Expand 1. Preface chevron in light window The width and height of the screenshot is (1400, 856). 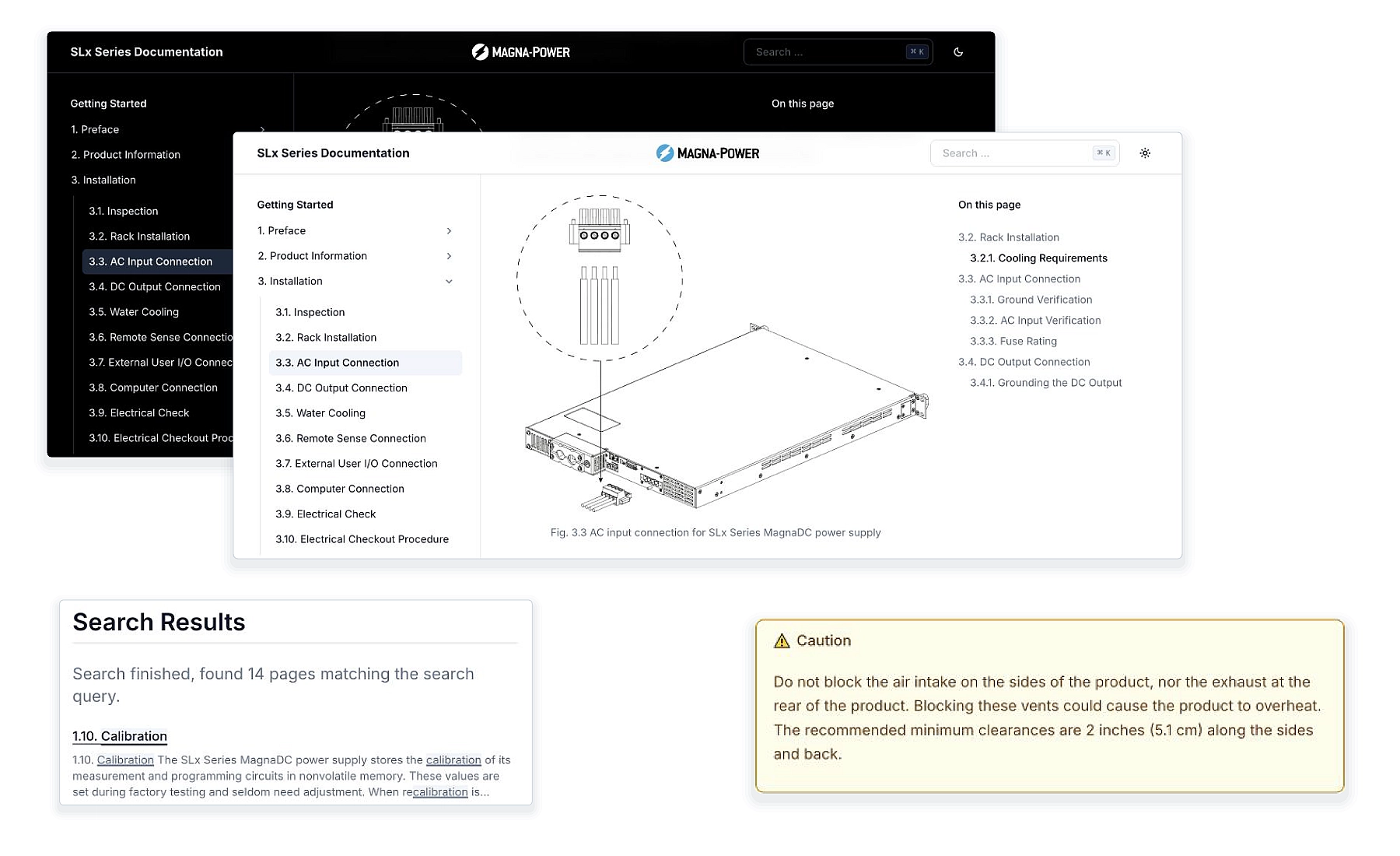click(x=449, y=231)
